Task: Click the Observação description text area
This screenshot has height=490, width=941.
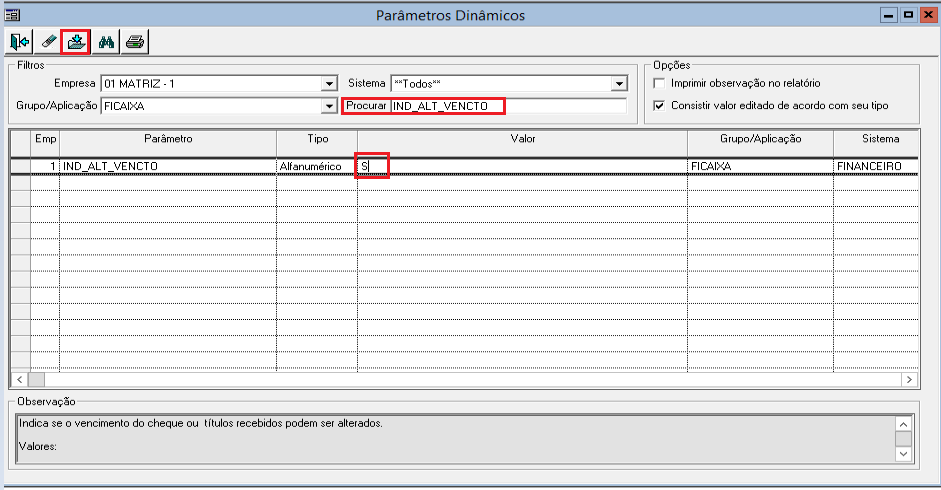Action: point(456,439)
